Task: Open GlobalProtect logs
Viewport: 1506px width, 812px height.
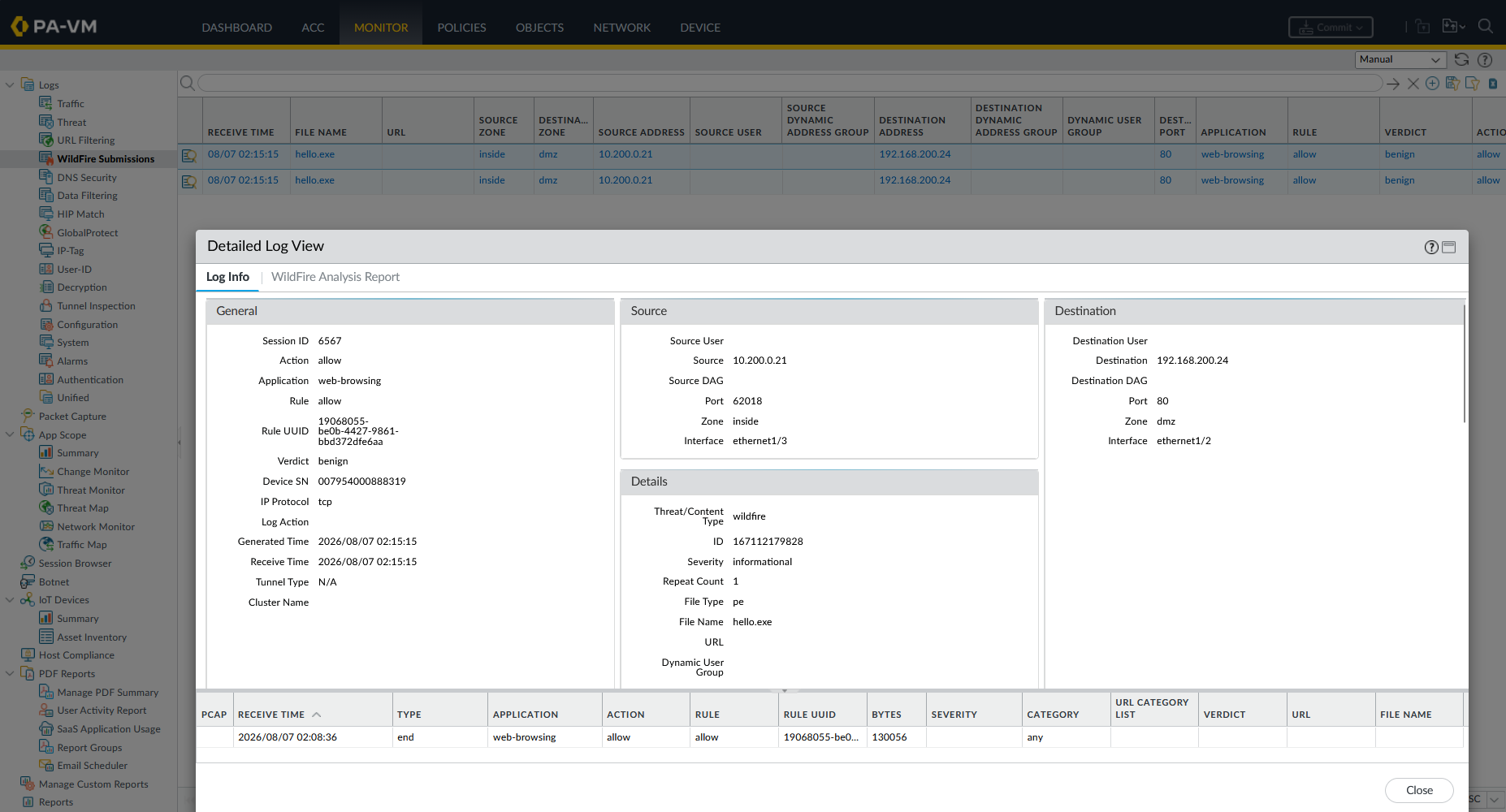Action: (x=88, y=233)
